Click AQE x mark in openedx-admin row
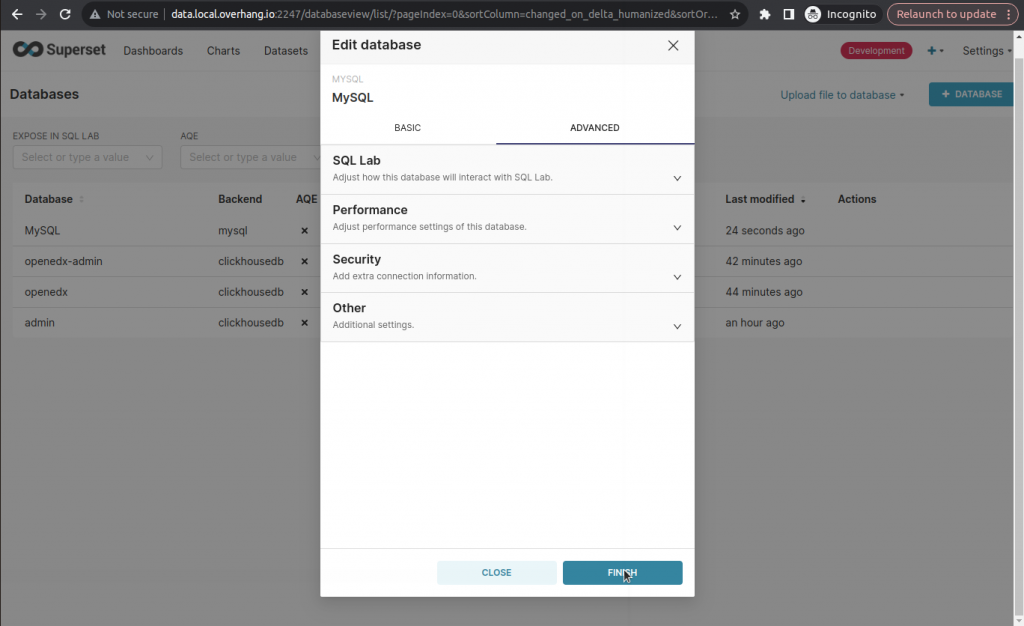 (304, 261)
